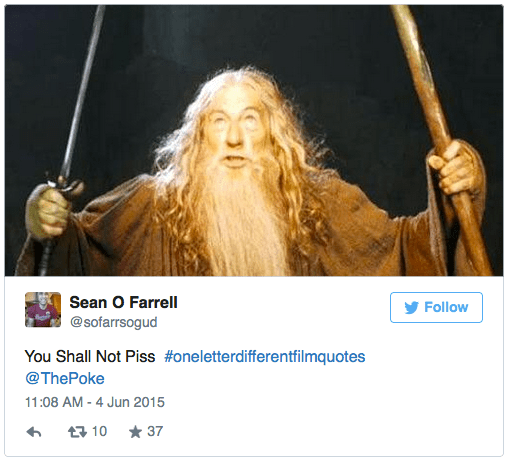Click the tweet text "You Shall Not Piss"

90,356
